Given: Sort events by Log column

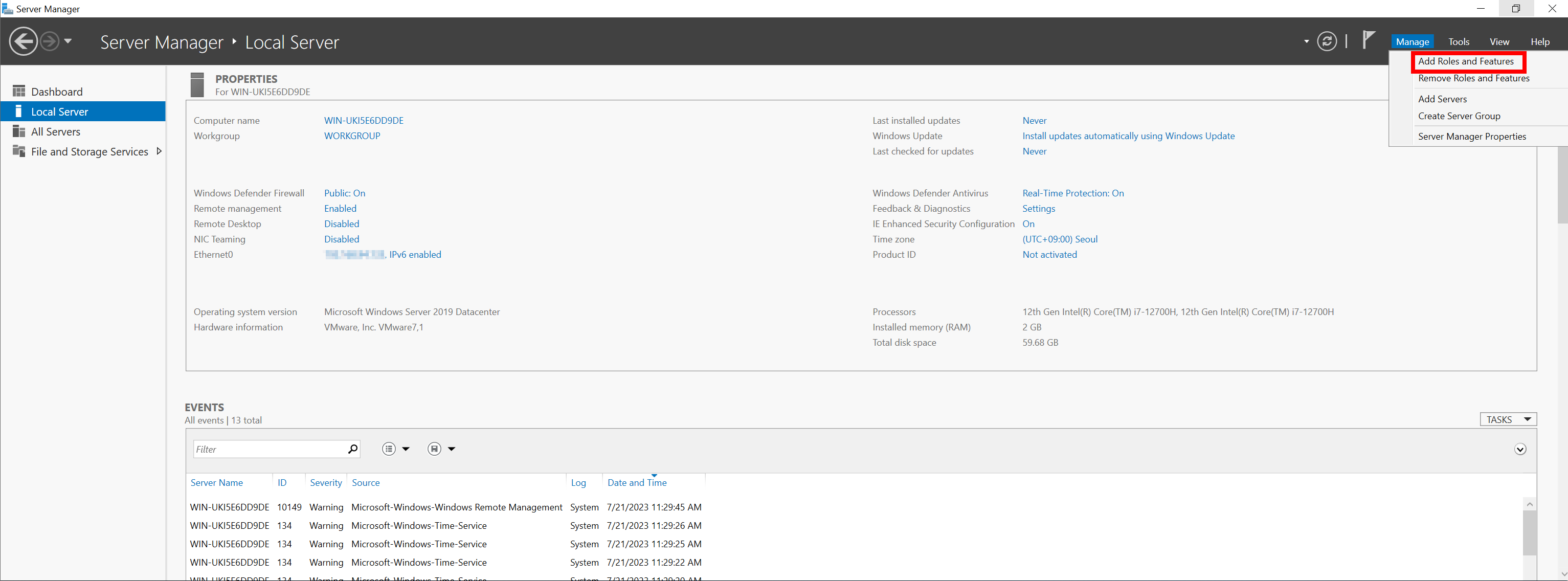Looking at the screenshot, I should coord(578,483).
